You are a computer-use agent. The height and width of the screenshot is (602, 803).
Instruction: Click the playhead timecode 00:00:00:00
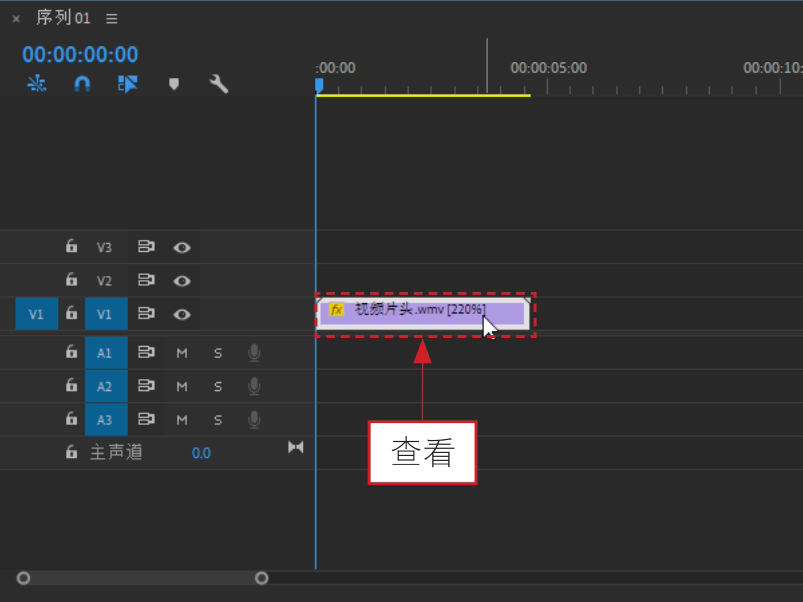[80, 54]
